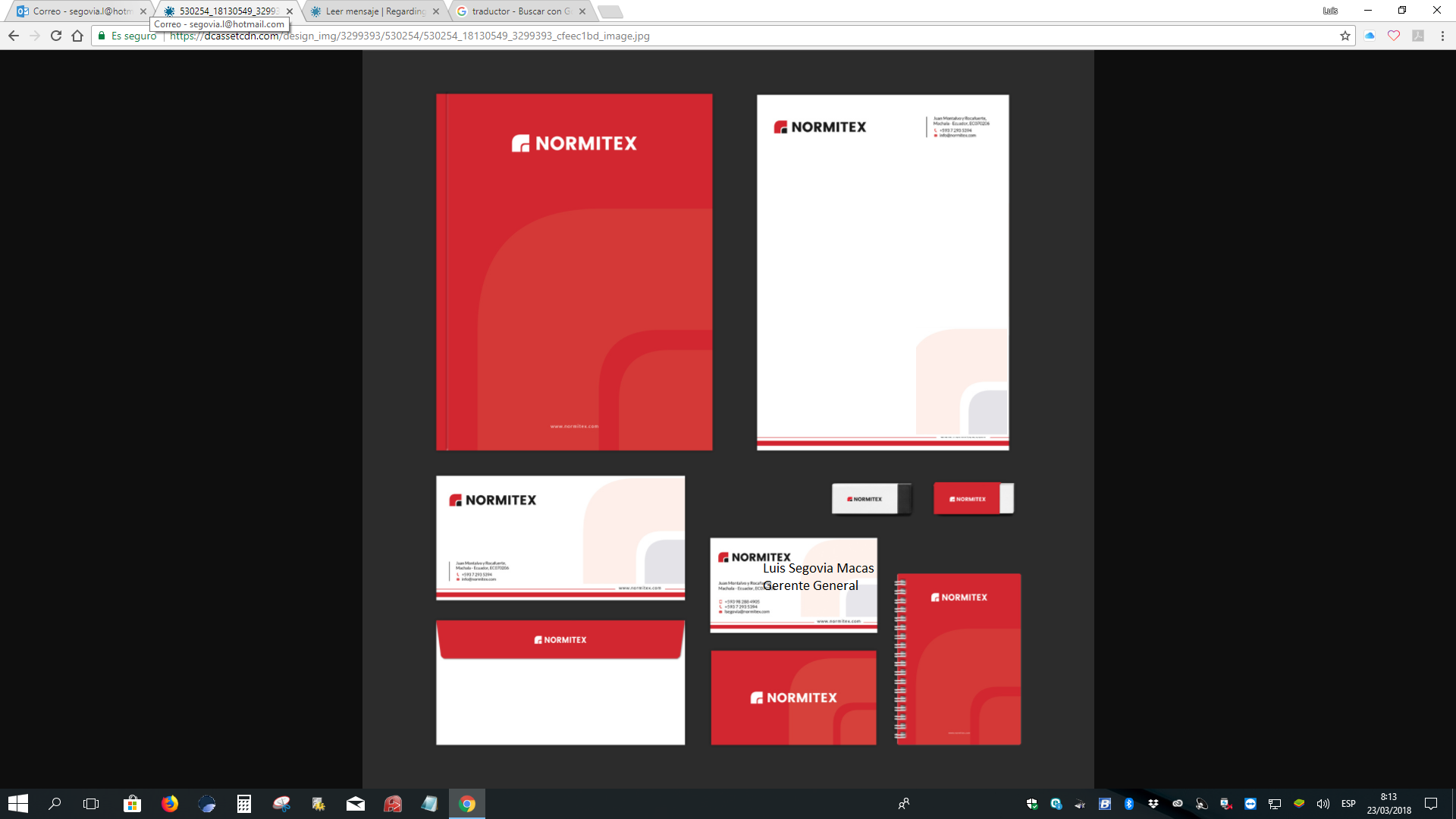Viewport: 1456px width, 819px height.
Task: Open the Calculator from the taskbar
Action: (x=243, y=804)
